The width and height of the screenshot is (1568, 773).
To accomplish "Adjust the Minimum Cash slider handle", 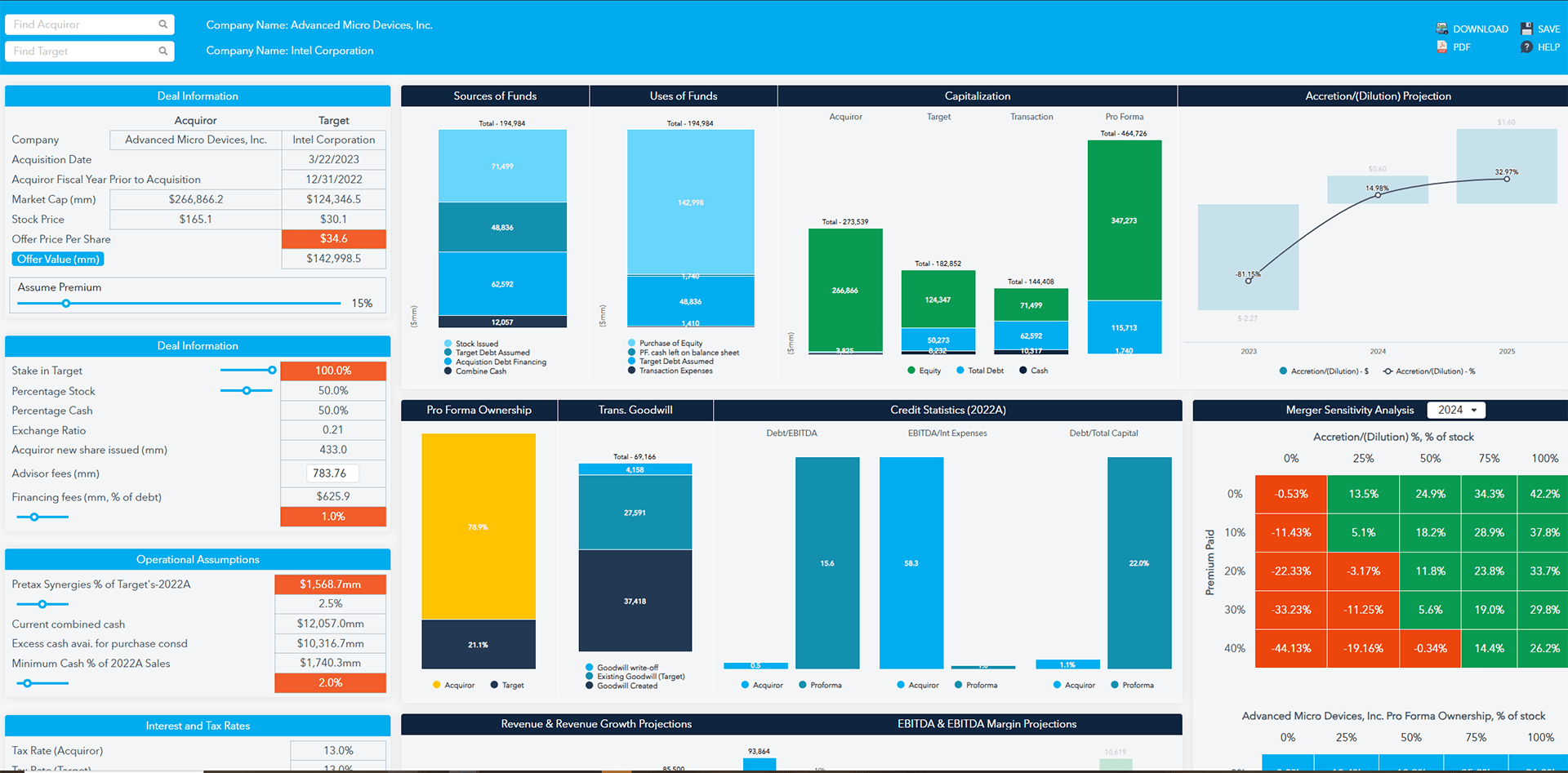I will coord(28,682).
